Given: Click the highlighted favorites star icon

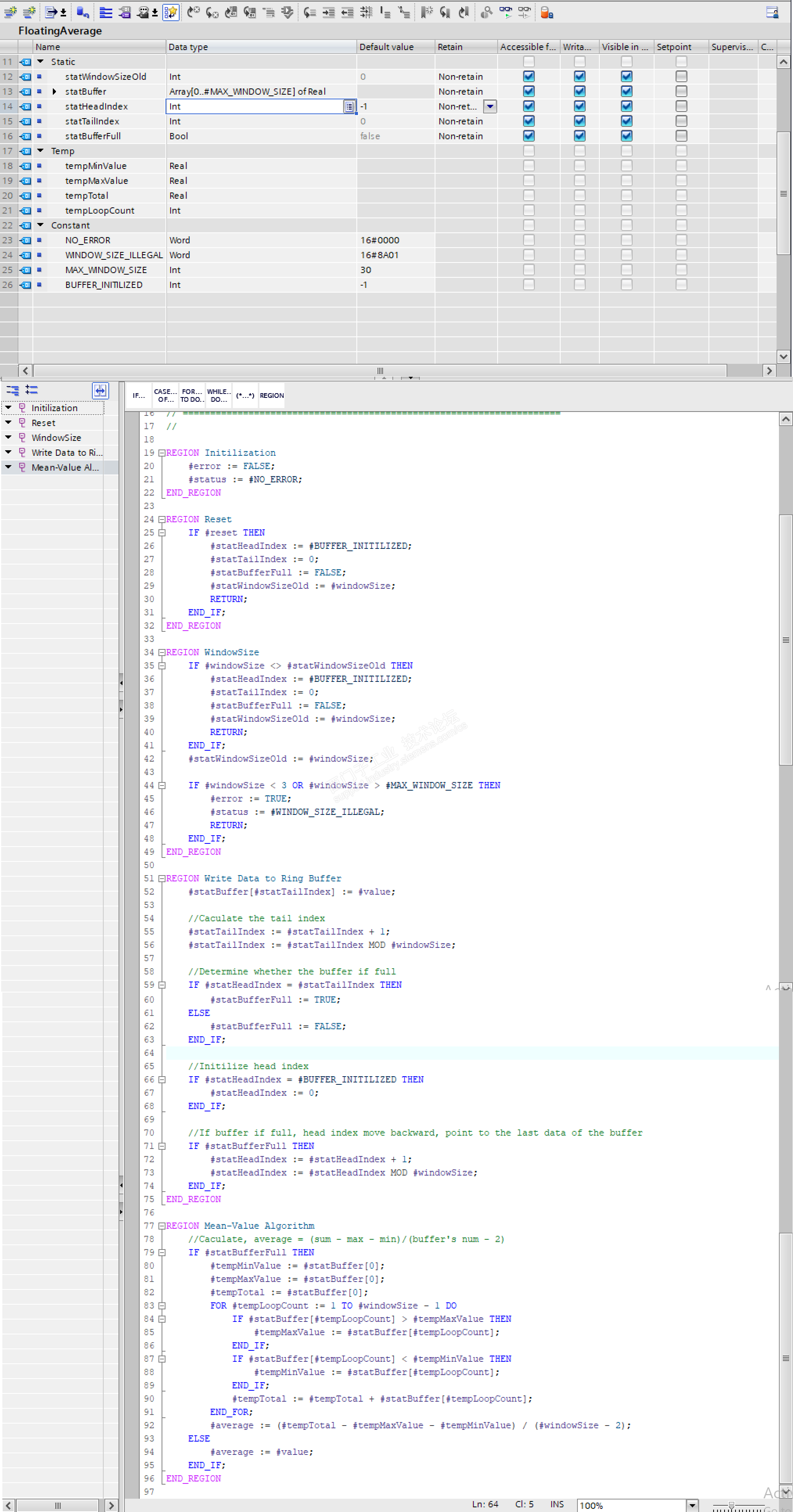Looking at the screenshot, I should [171, 13].
